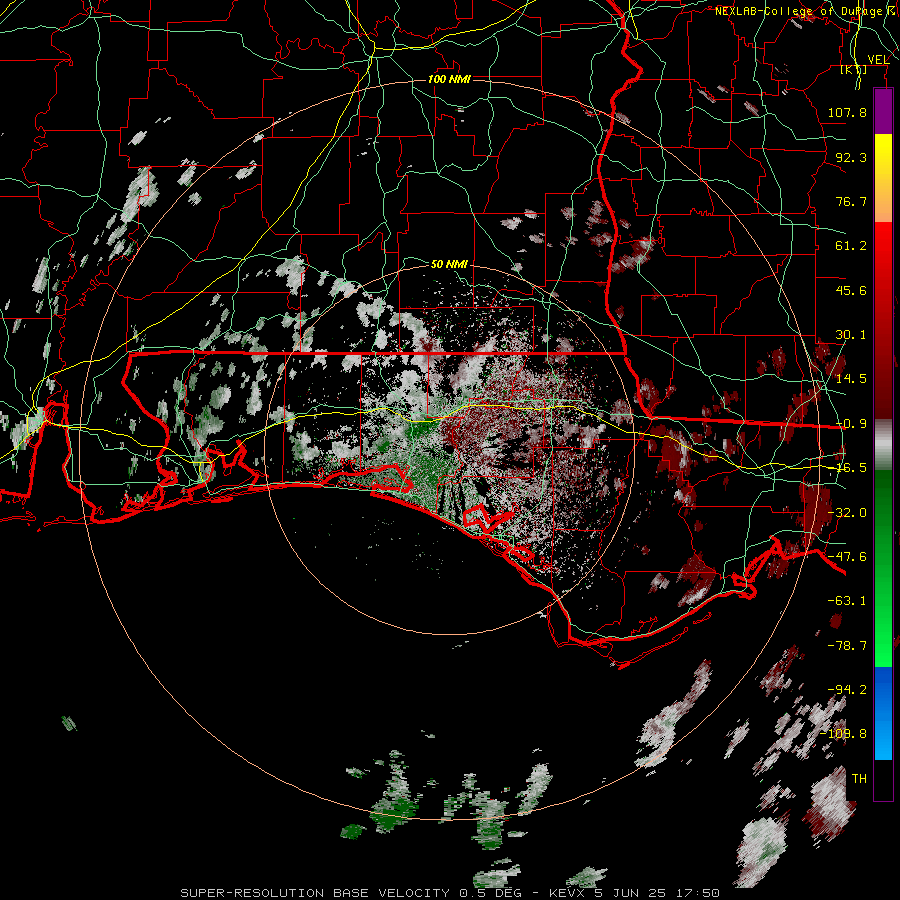Click the 61.2 velocity scale value
This screenshot has width=900, height=900.
click(x=851, y=246)
